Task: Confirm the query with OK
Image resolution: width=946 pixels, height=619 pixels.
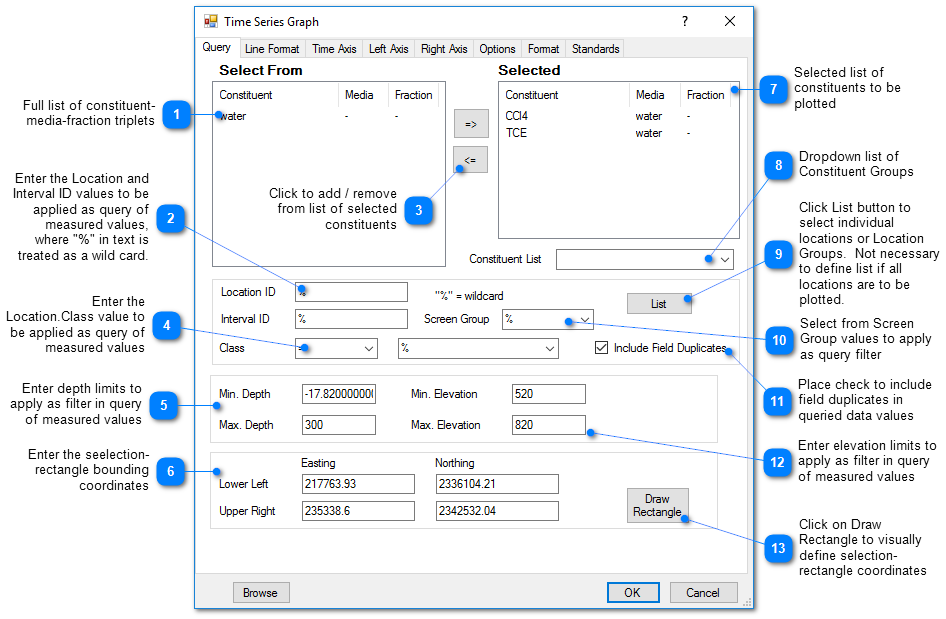Action: (x=633, y=592)
